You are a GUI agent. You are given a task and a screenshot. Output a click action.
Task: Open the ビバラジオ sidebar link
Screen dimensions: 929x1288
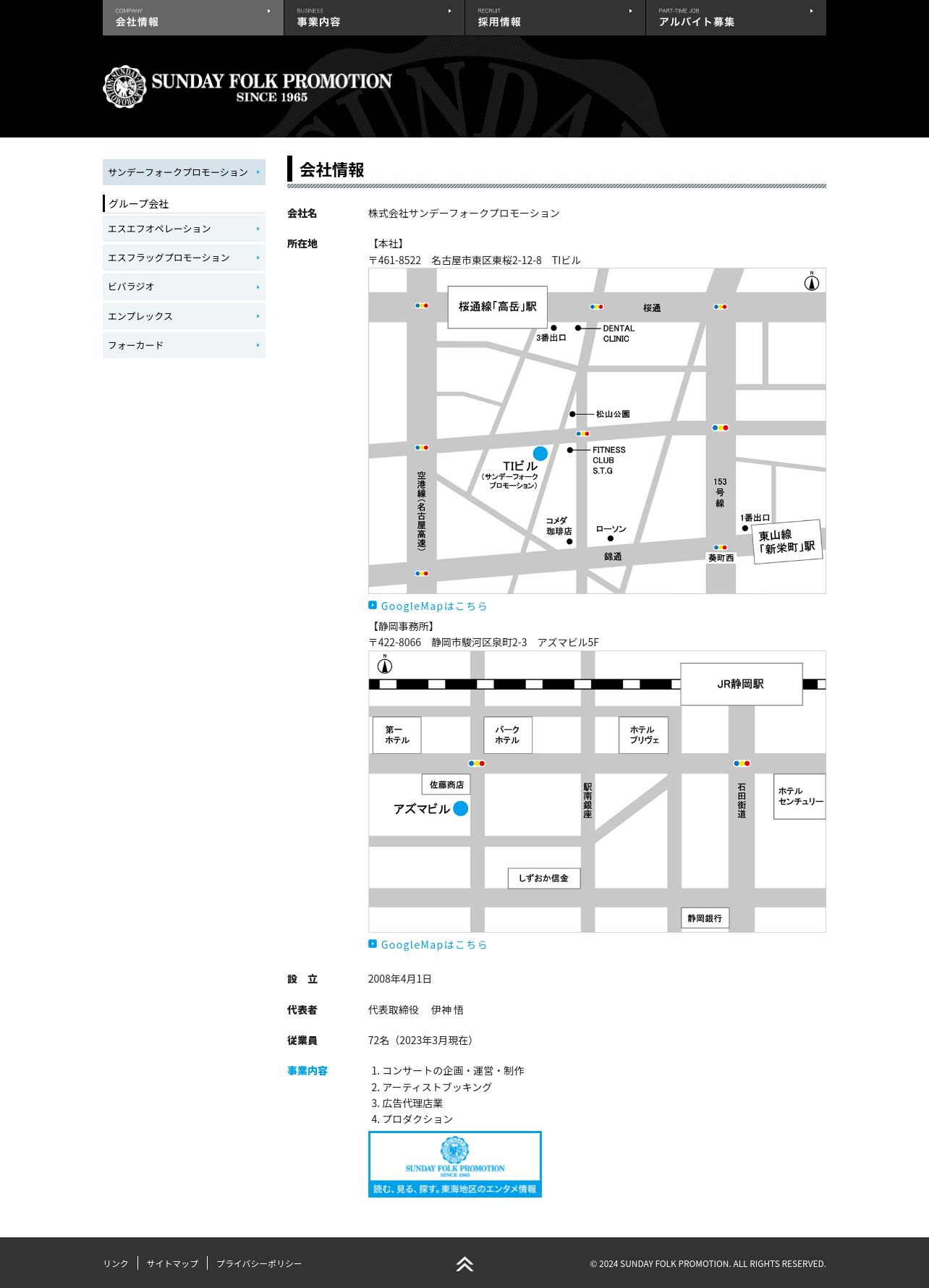184,287
